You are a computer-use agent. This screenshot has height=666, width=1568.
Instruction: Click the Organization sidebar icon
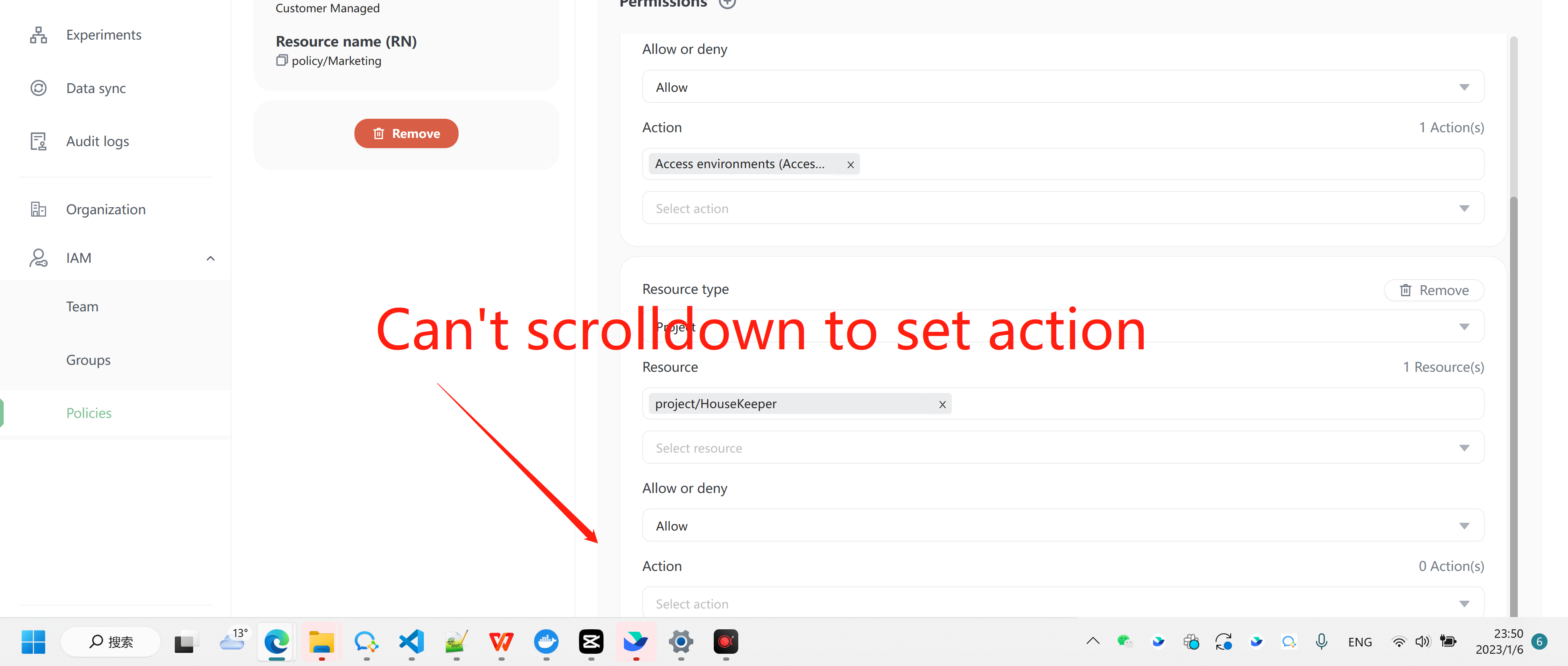click(x=38, y=209)
